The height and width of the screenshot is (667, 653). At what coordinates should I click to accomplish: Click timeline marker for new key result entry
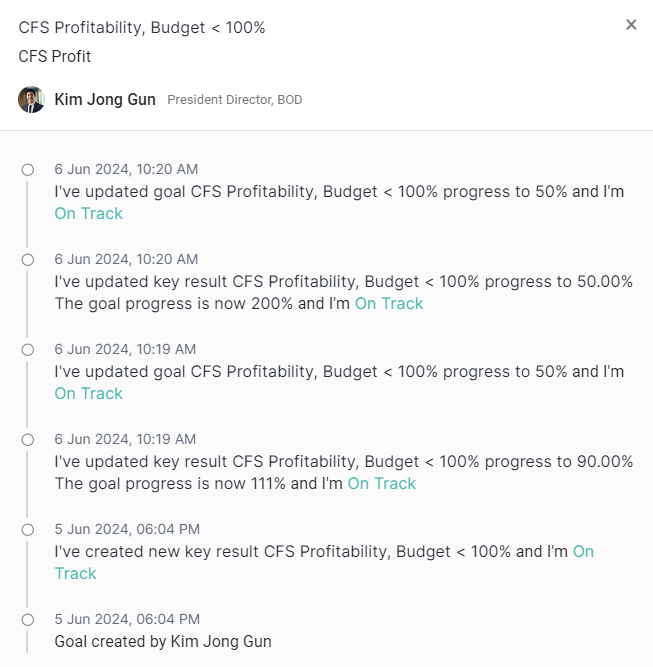(28, 530)
